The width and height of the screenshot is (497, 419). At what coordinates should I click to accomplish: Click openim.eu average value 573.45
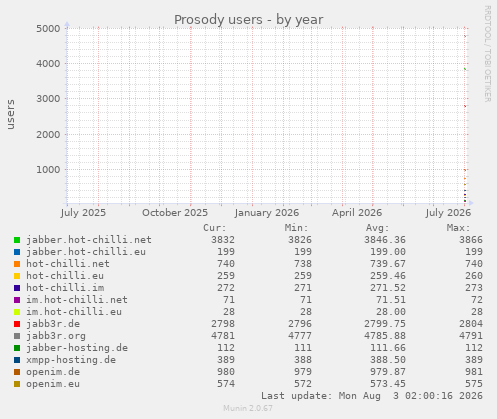click(388, 384)
